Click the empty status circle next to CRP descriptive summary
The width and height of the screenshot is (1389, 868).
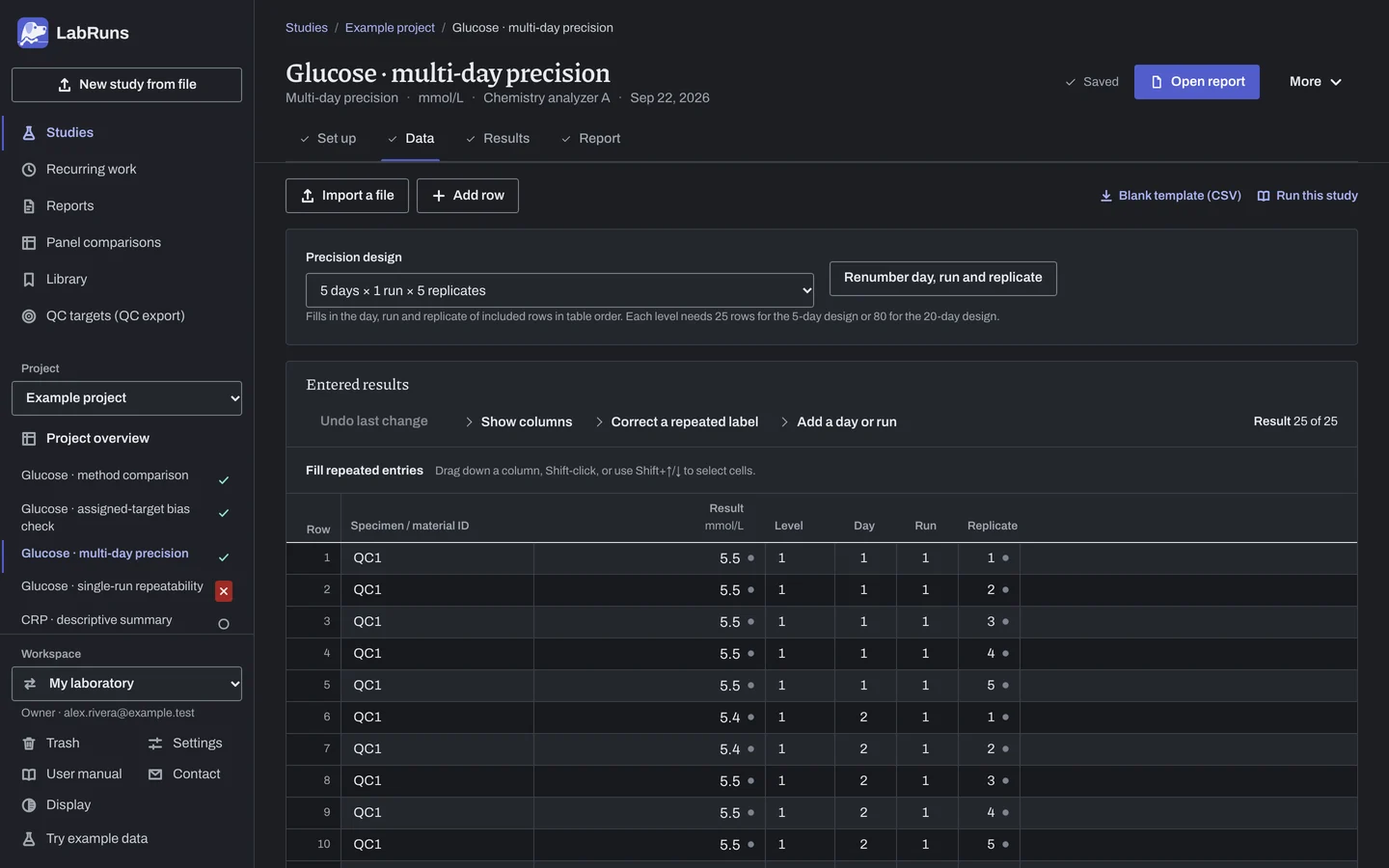point(224,624)
